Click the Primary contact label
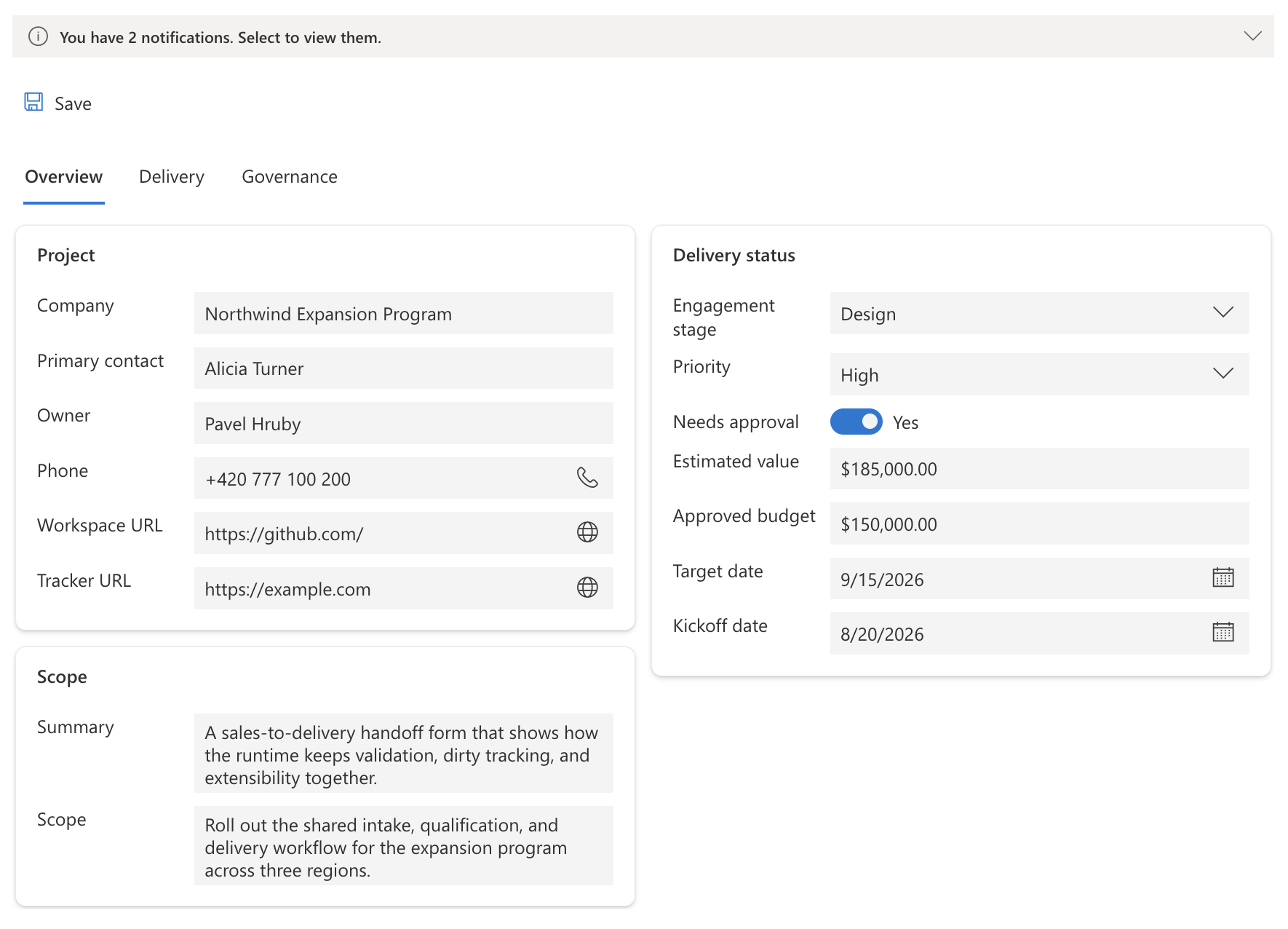Viewport: 1288px width, 929px height. 100,361
